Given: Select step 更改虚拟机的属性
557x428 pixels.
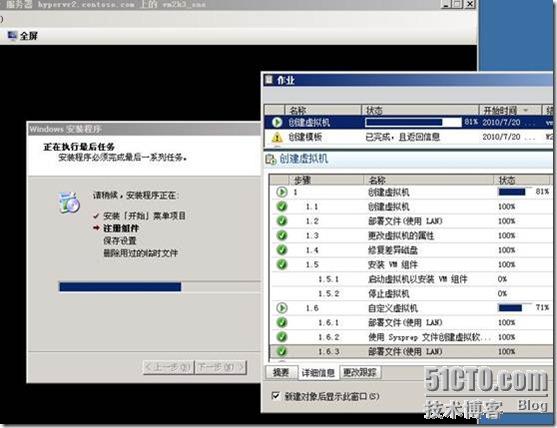Looking at the screenshot, I should click(x=401, y=235).
